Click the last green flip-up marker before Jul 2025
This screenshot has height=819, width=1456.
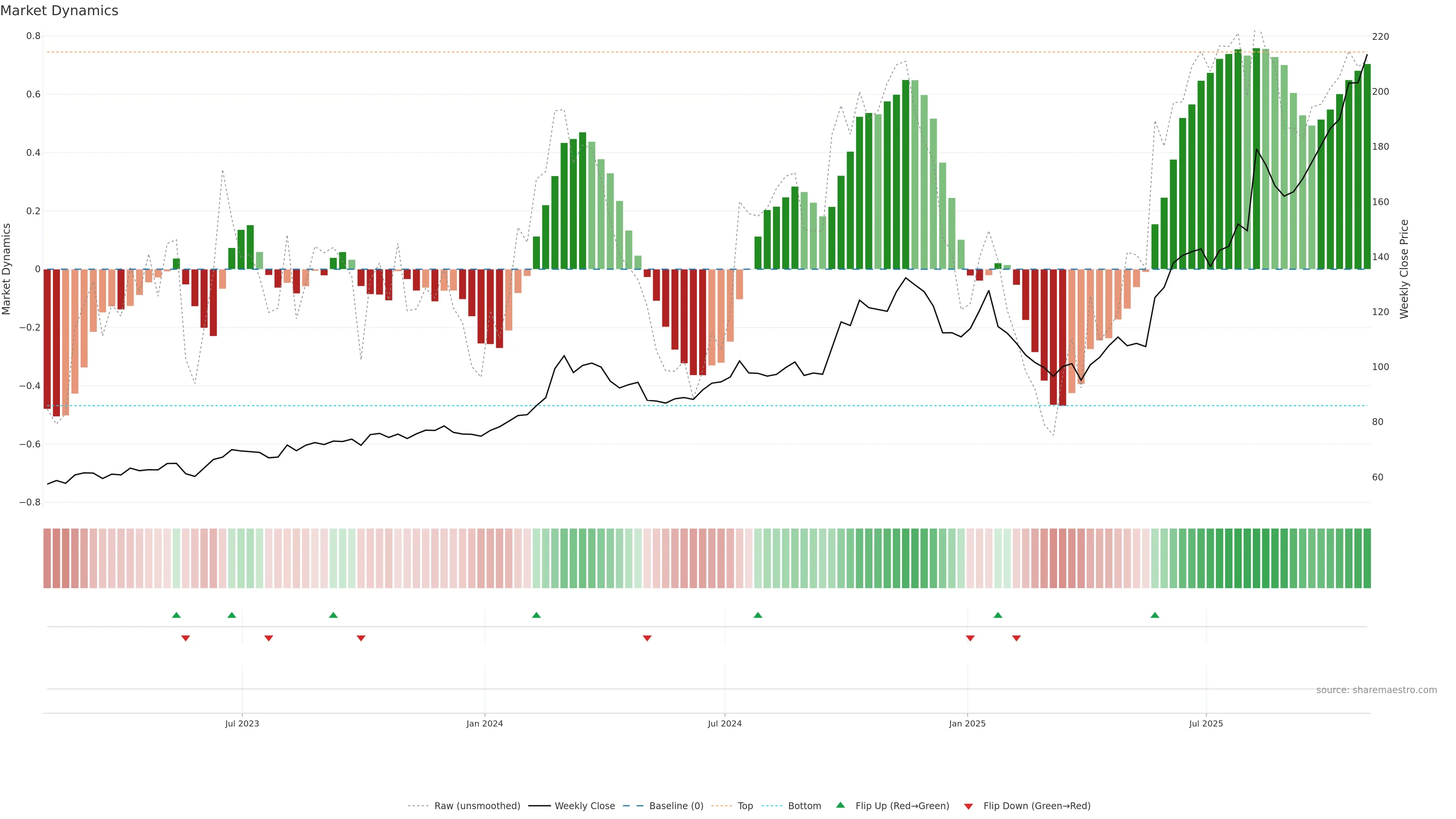[1155, 615]
